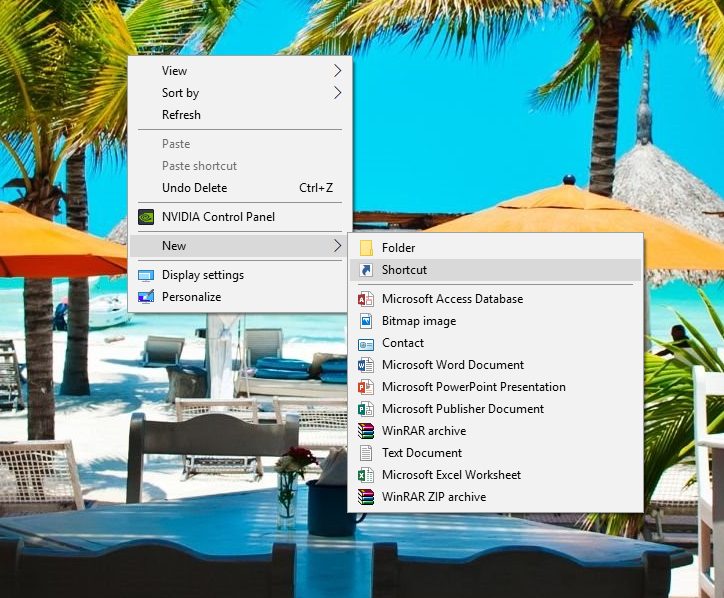Image resolution: width=724 pixels, height=598 pixels.
Task: Create a new Bitmap image
Action: coord(495,321)
